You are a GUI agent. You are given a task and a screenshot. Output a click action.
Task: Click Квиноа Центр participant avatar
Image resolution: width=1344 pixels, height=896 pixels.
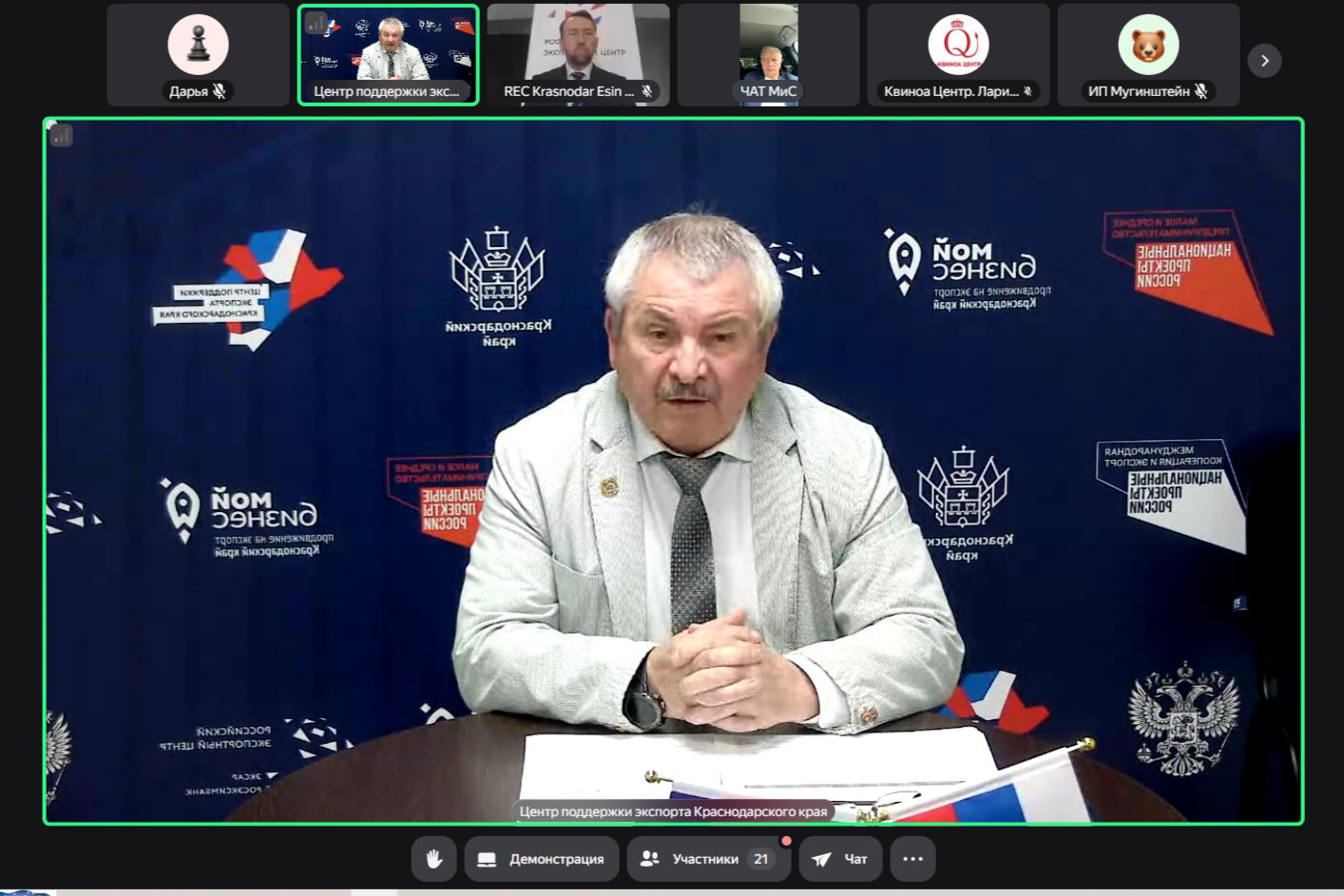[x=958, y=45]
